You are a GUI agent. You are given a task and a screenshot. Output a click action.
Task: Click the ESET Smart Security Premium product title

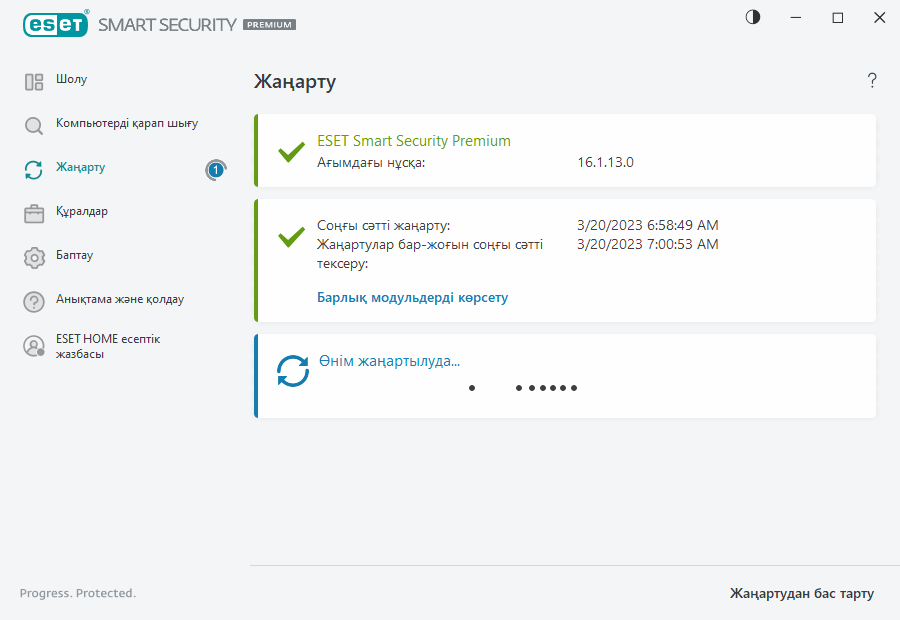414,141
